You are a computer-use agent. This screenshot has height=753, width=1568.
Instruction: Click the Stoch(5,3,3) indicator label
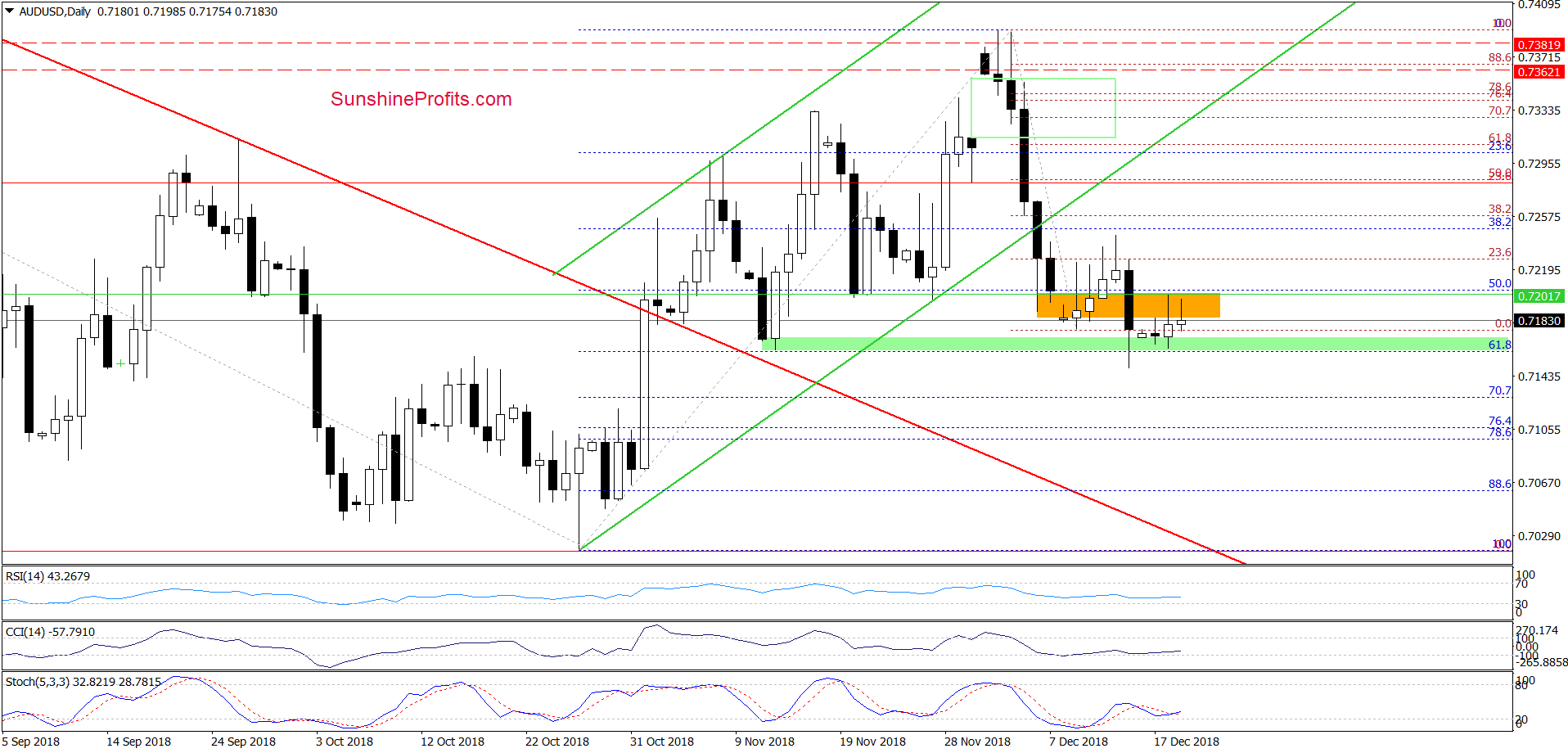coord(83,681)
